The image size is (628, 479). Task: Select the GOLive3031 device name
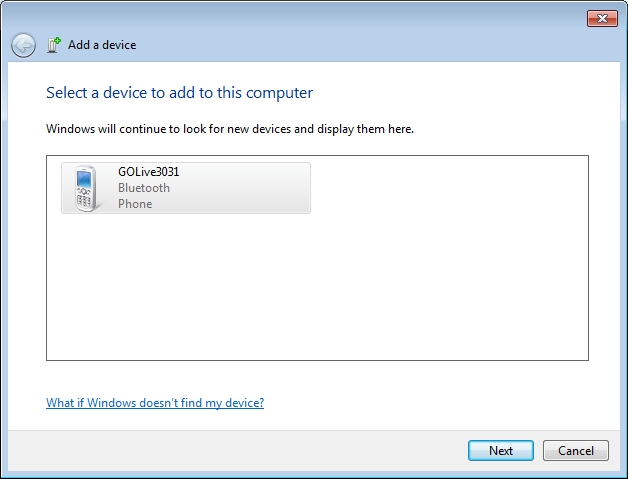click(x=149, y=172)
